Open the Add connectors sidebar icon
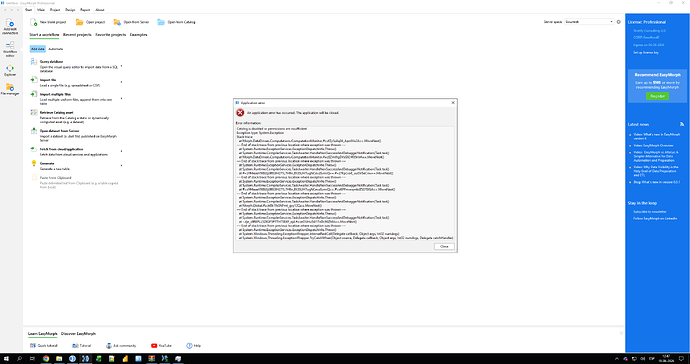 pyautogui.click(x=10, y=26)
